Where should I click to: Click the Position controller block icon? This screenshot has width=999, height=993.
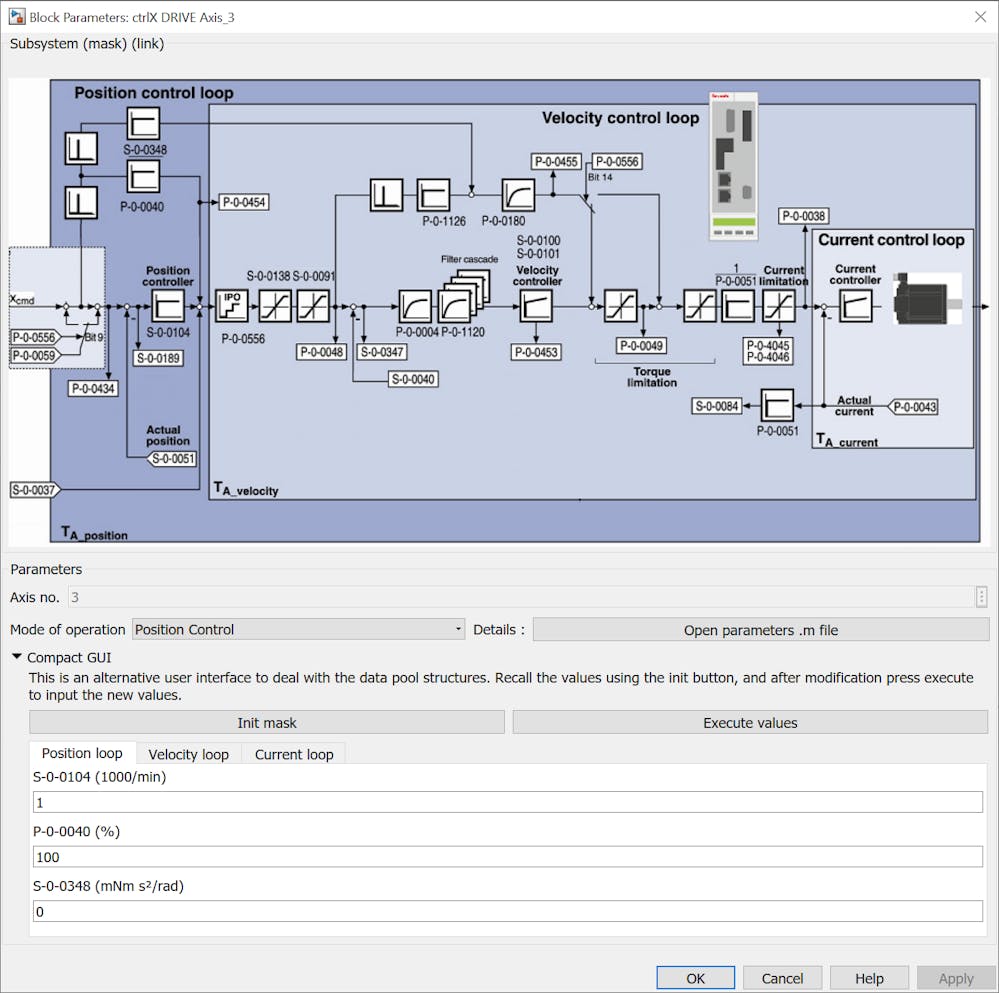tap(168, 307)
